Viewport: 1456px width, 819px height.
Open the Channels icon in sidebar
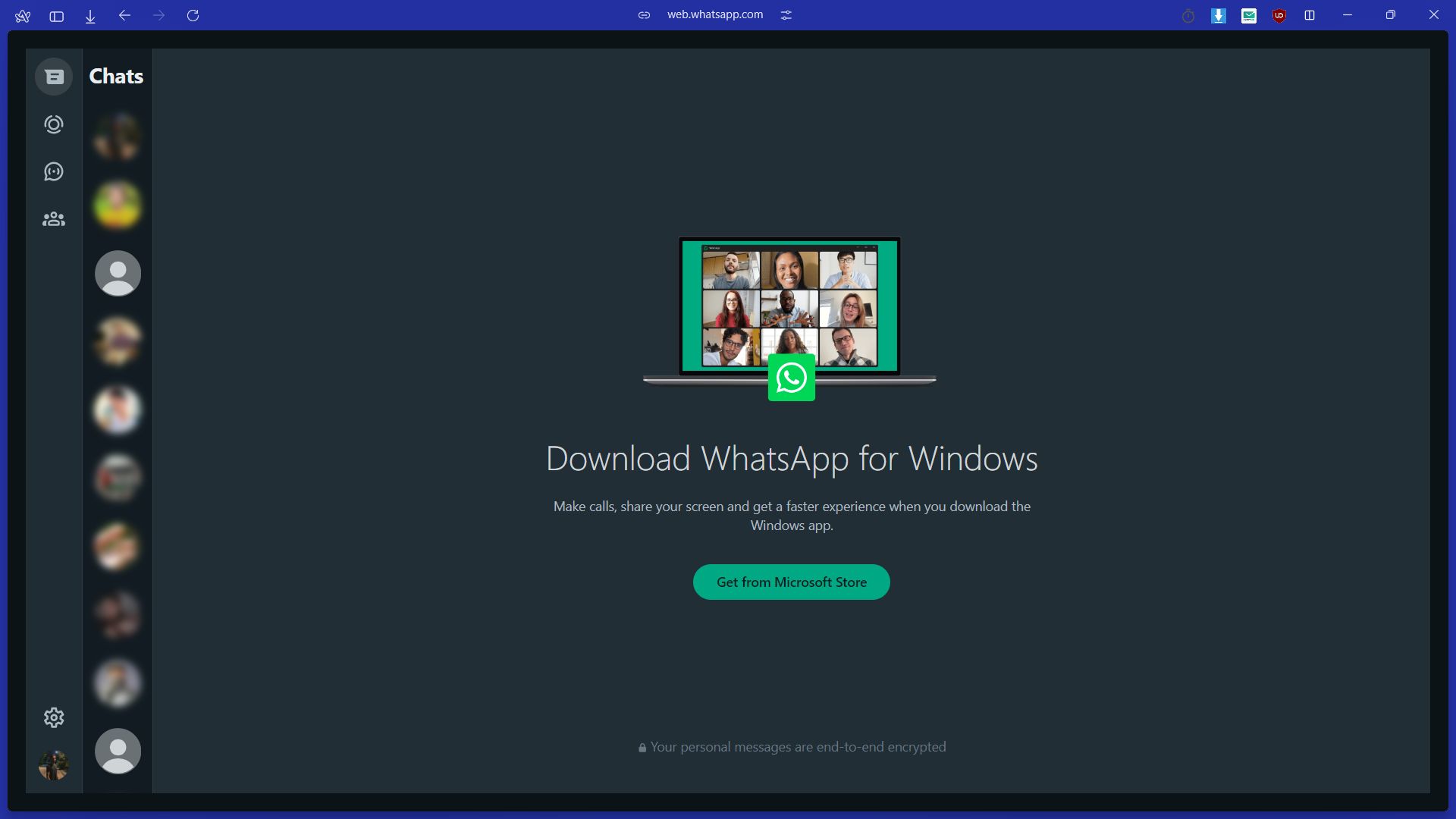click(54, 172)
